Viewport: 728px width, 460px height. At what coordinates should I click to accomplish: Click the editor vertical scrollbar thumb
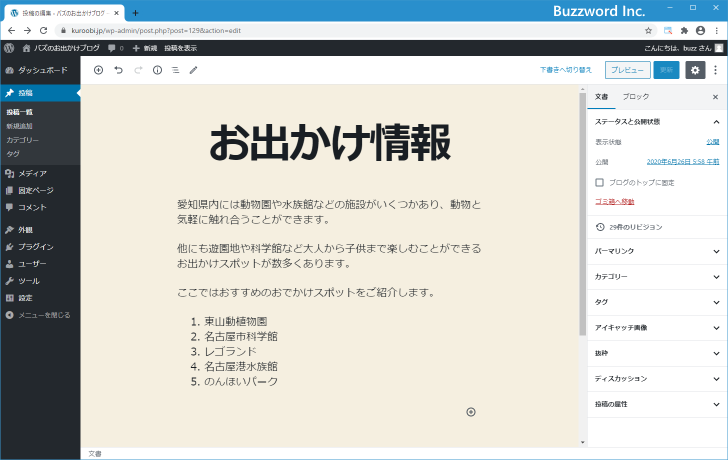583,214
